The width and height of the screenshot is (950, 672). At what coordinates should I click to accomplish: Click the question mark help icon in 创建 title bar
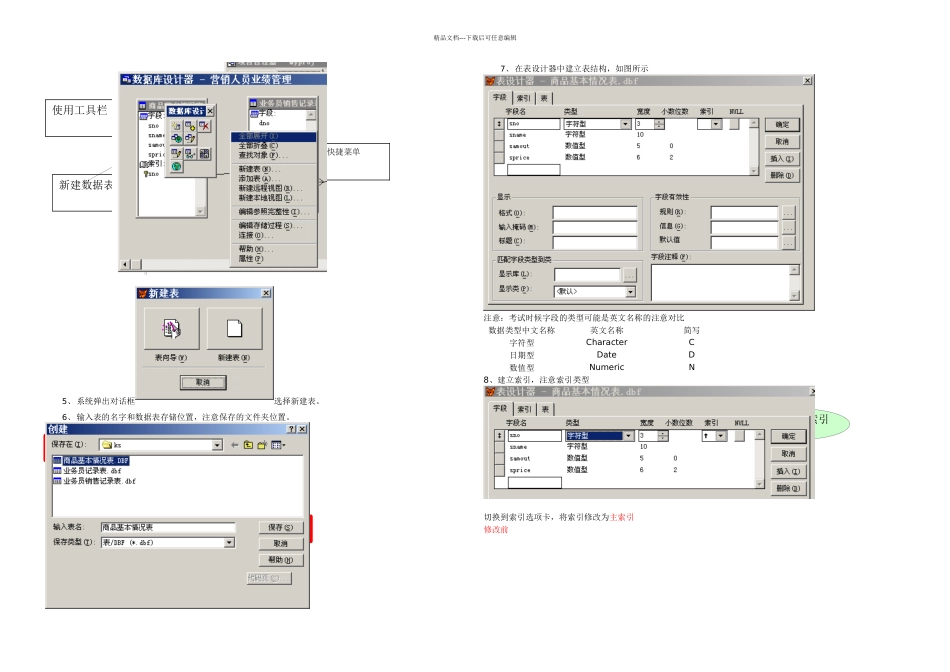click(x=291, y=429)
